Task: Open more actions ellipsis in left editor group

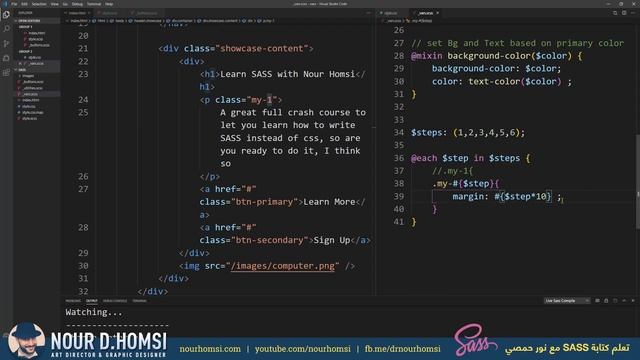Action: pos(368,13)
